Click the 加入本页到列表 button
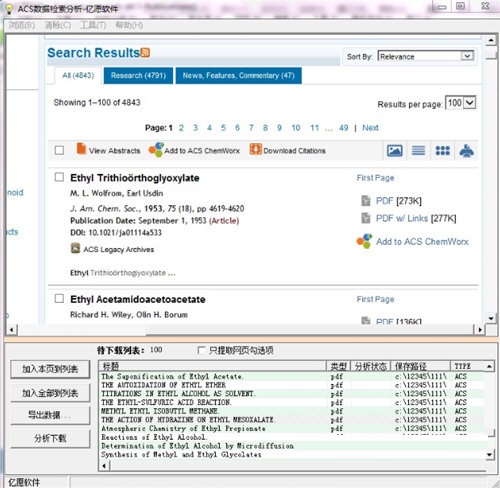Viewport: 500px width, 488px height. [50, 369]
